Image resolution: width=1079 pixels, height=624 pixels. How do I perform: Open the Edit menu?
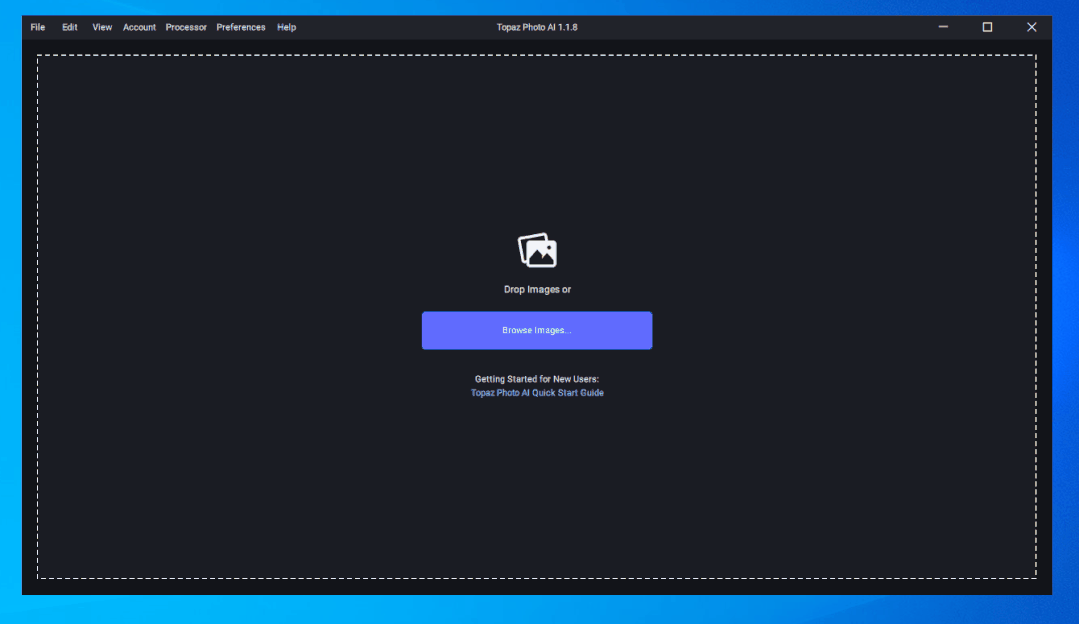tap(70, 28)
